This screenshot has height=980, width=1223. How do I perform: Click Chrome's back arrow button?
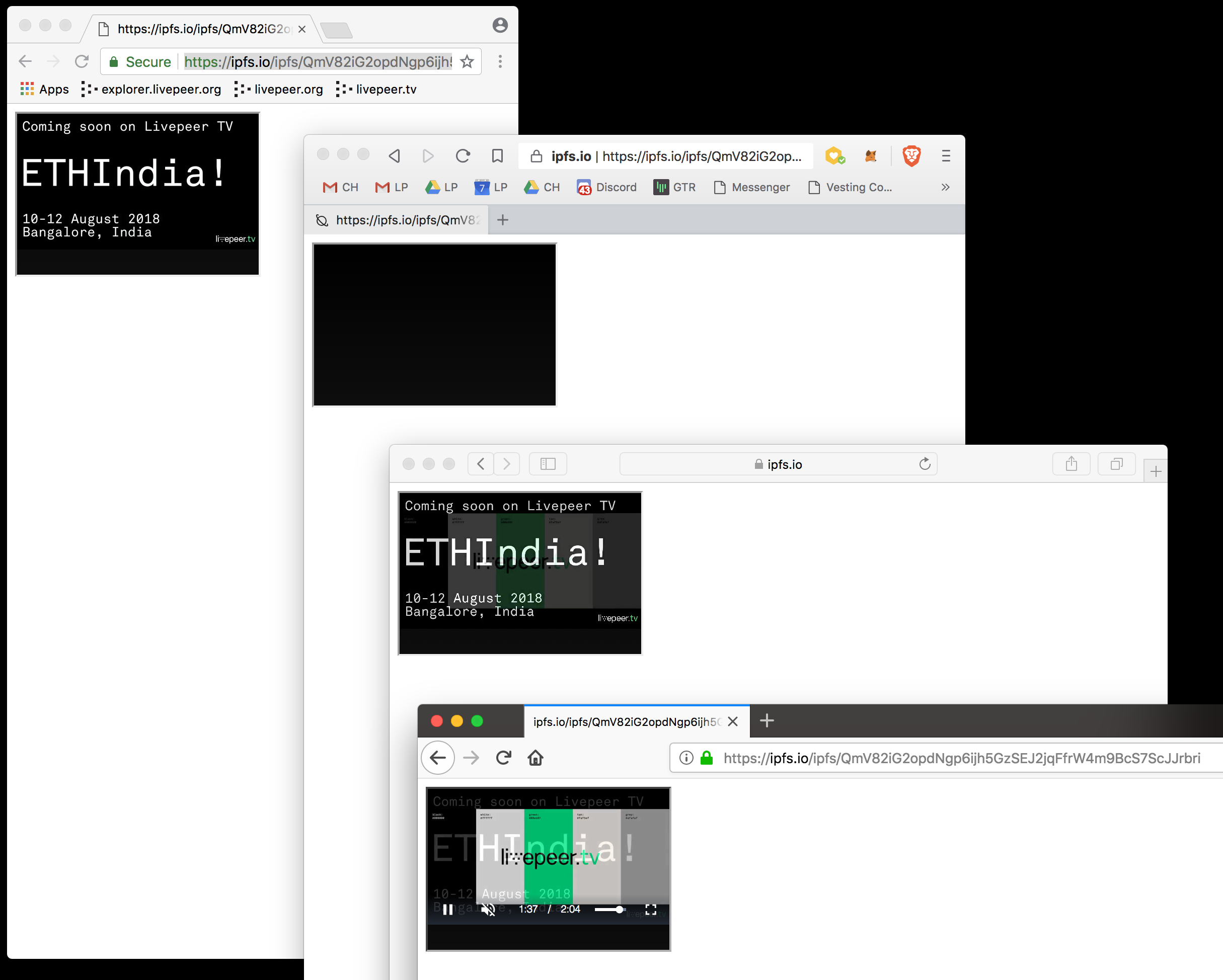click(26, 61)
